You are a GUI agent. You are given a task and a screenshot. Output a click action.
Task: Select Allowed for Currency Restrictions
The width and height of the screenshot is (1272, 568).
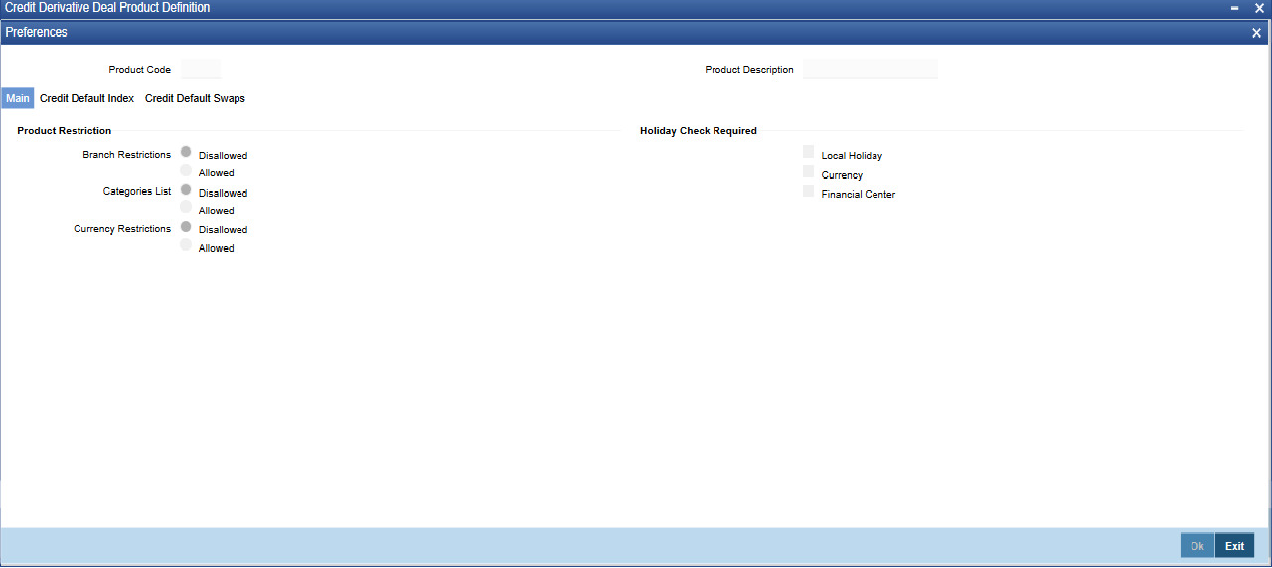click(186, 245)
